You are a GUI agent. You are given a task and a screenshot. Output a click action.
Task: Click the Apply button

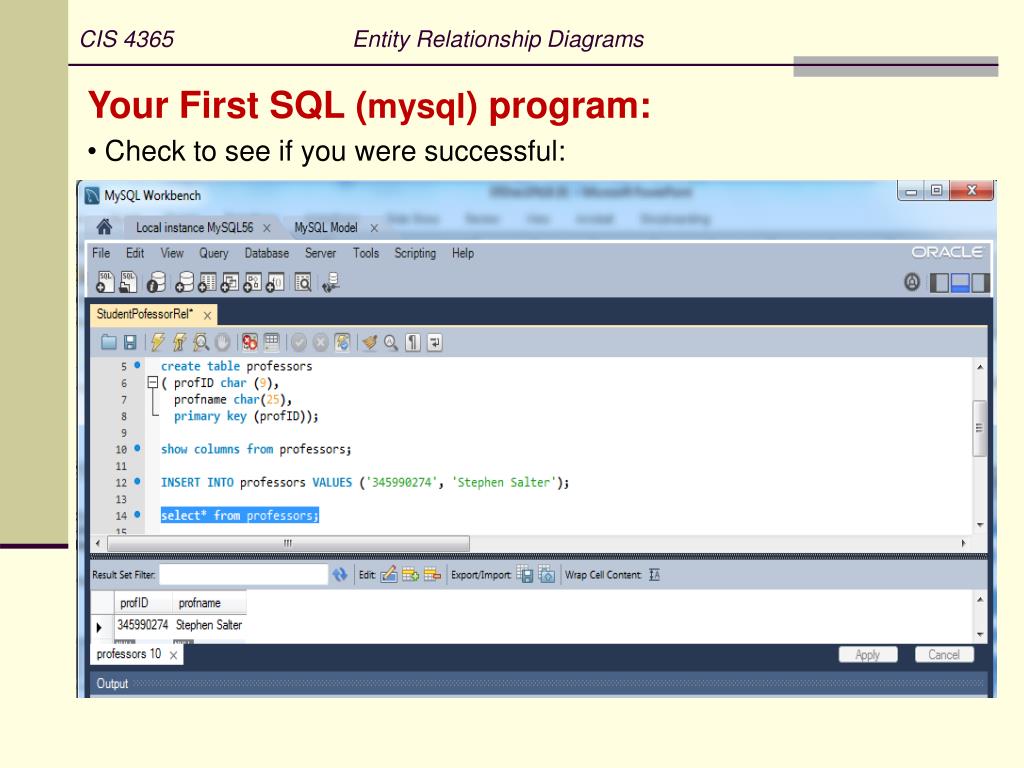867,654
